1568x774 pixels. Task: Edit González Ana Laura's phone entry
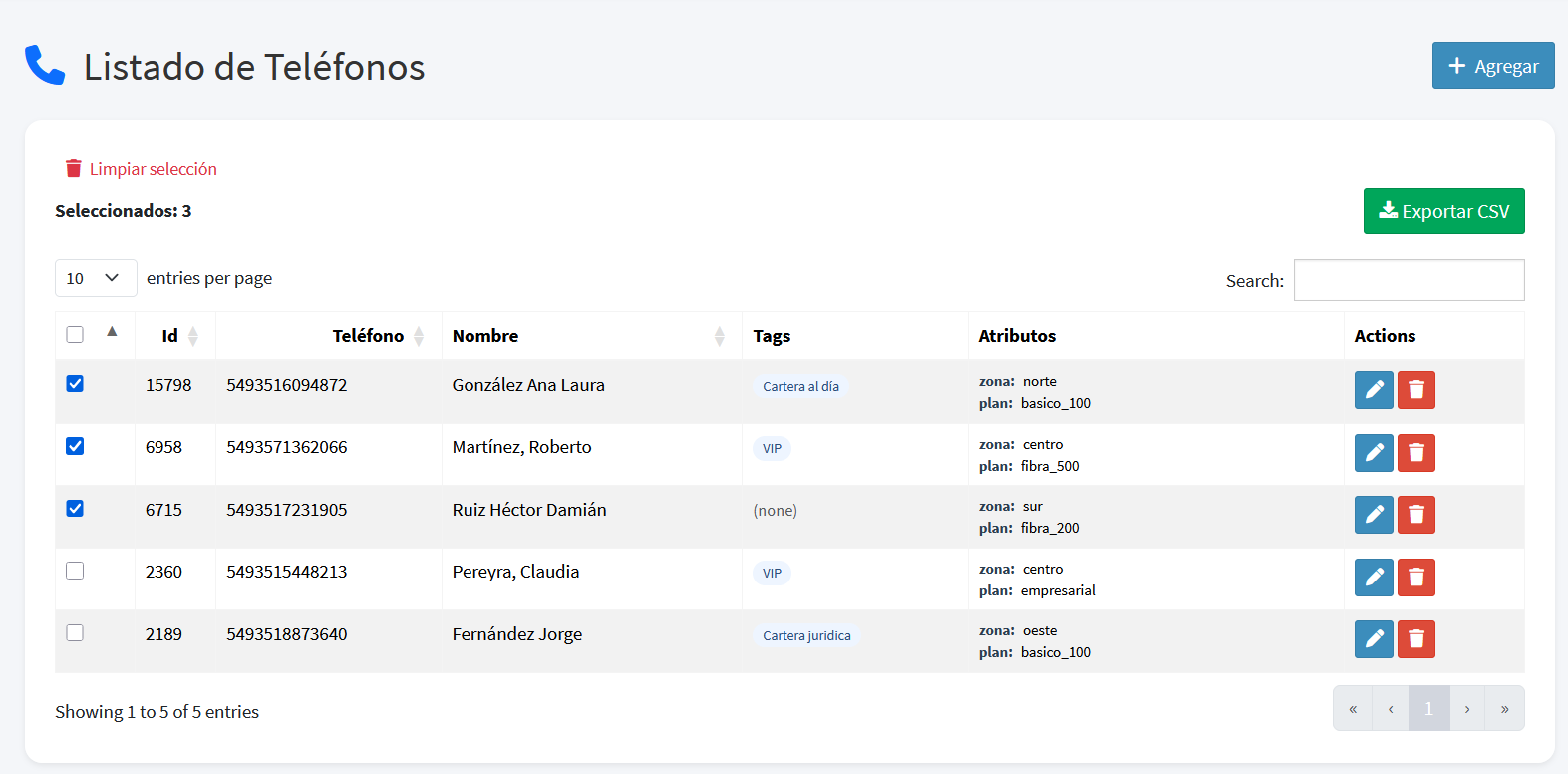(x=1374, y=390)
